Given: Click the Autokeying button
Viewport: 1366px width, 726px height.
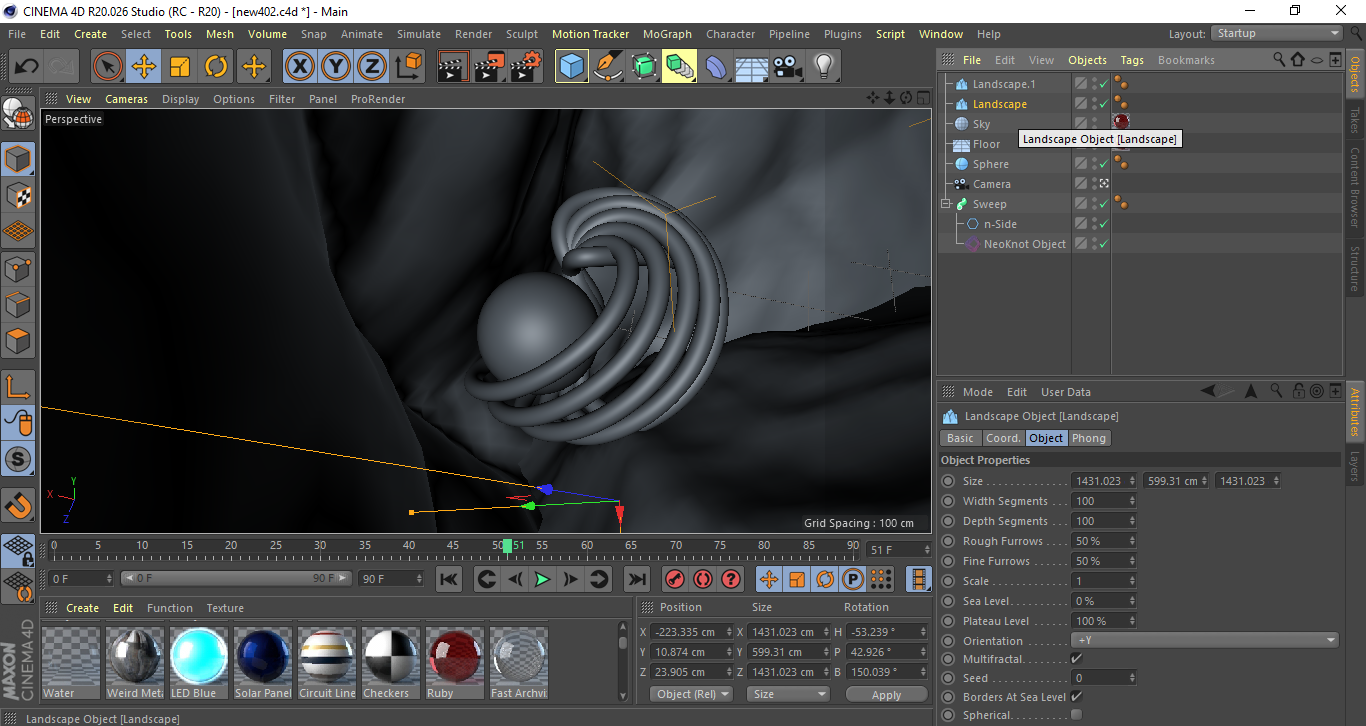Looking at the screenshot, I should point(703,579).
